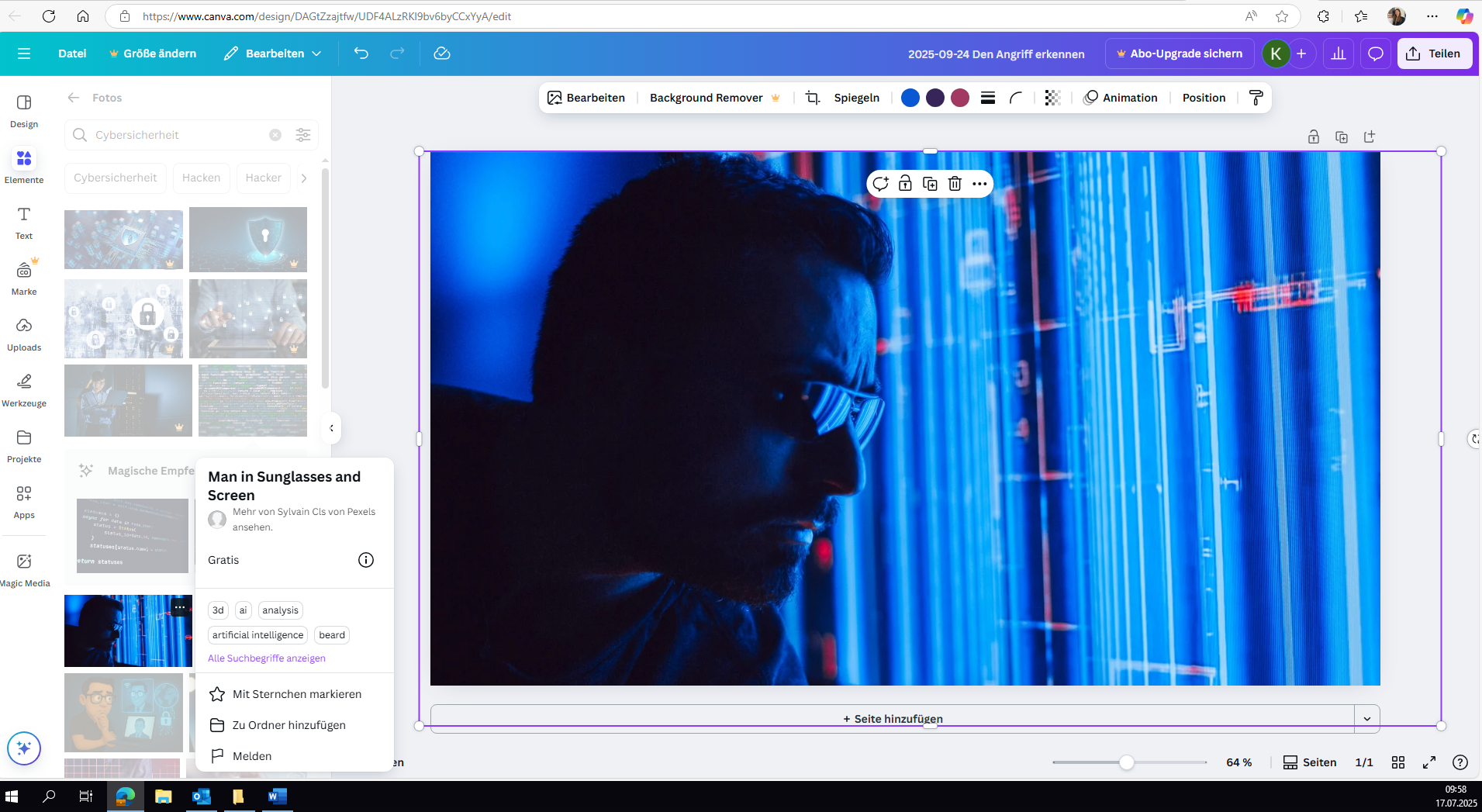Image resolution: width=1482 pixels, height=812 pixels.
Task: Click the Alle Suchbegriffe anzeigen link
Action: tap(267, 658)
